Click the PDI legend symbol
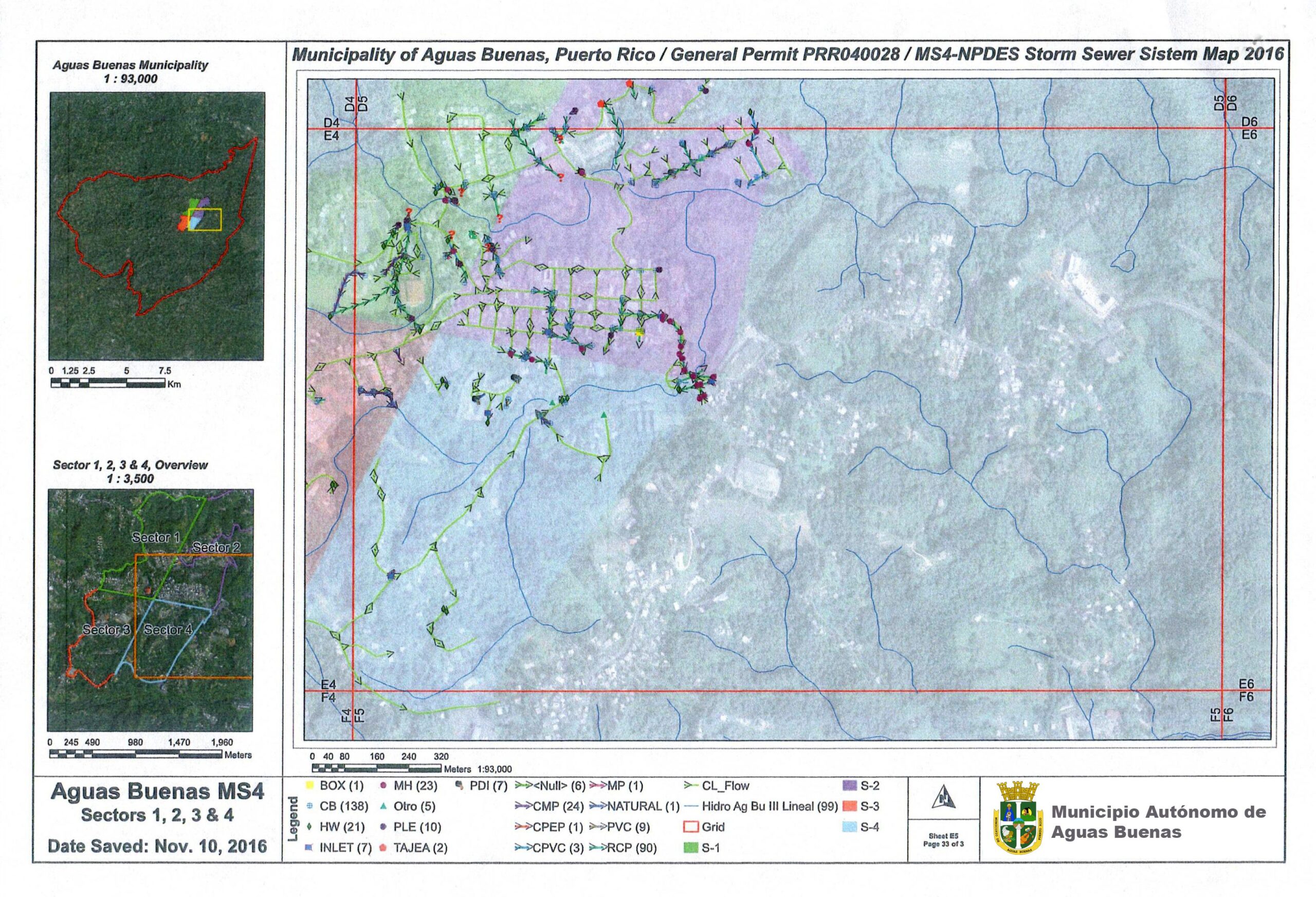Image resolution: width=1316 pixels, height=897 pixels. [x=459, y=786]
